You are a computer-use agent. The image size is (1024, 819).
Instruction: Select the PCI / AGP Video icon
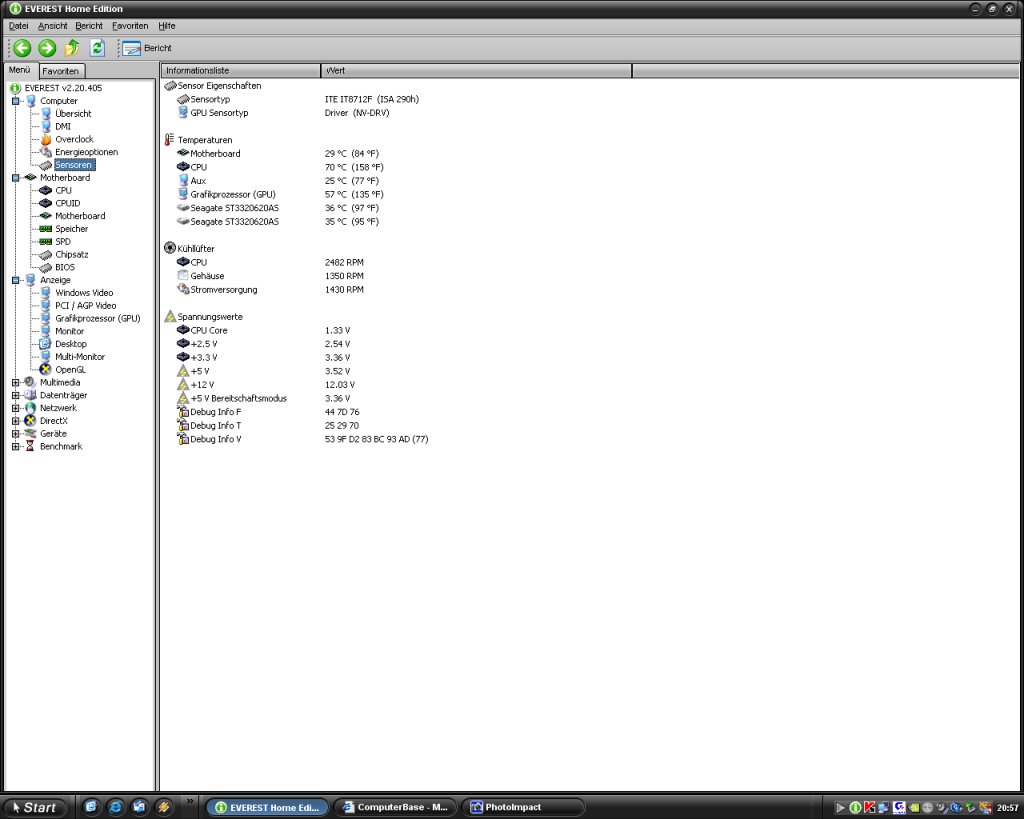tap(46, 306)
